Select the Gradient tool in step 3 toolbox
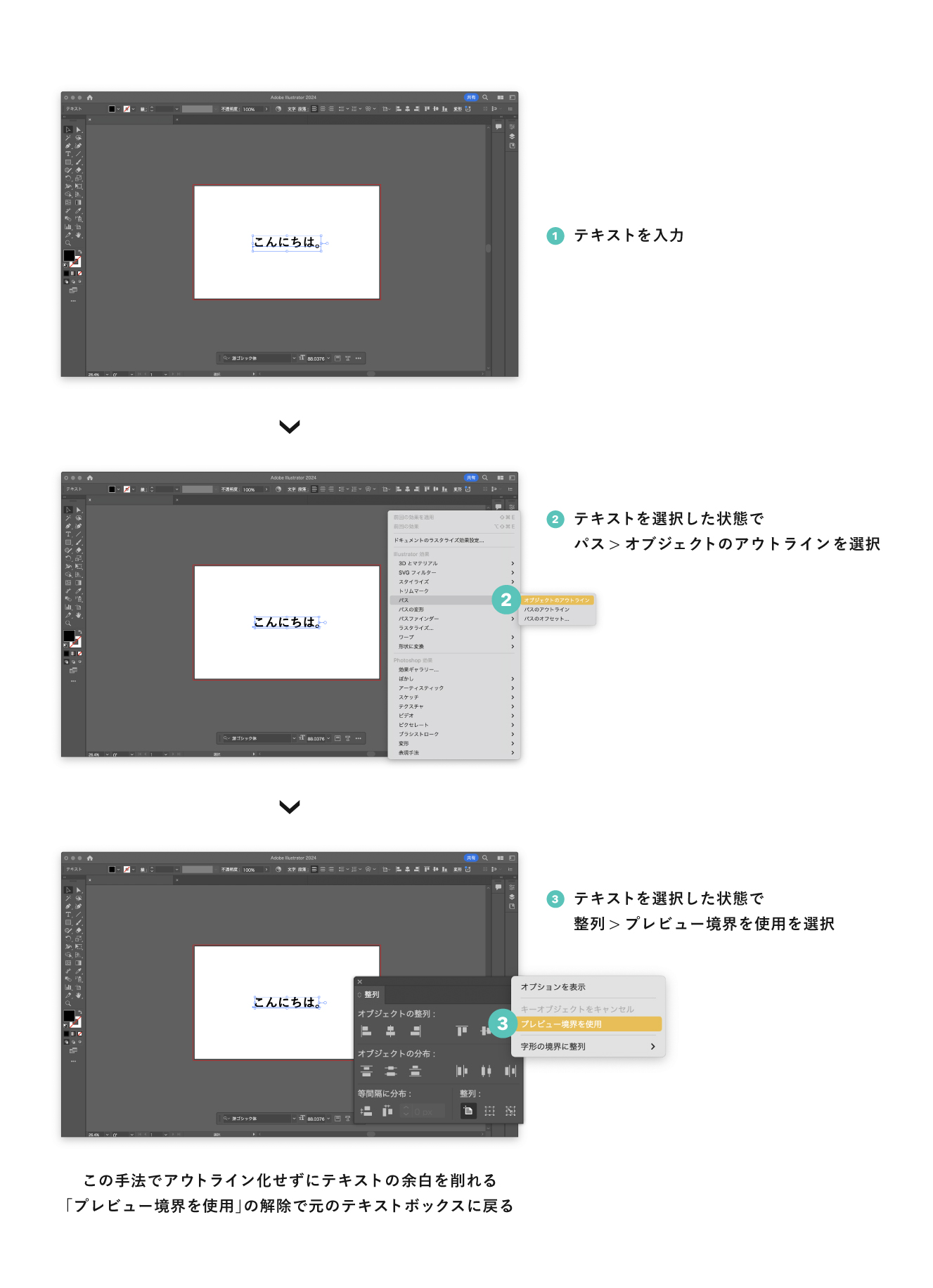Screen dimensions: 933x1288 (x=78, y=963)
